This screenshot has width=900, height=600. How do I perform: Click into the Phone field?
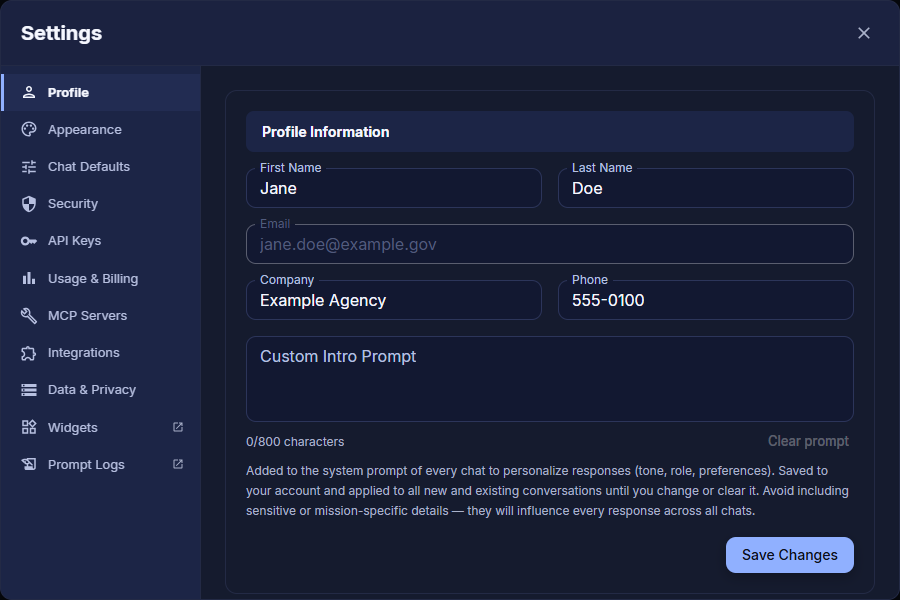(705, 300)
